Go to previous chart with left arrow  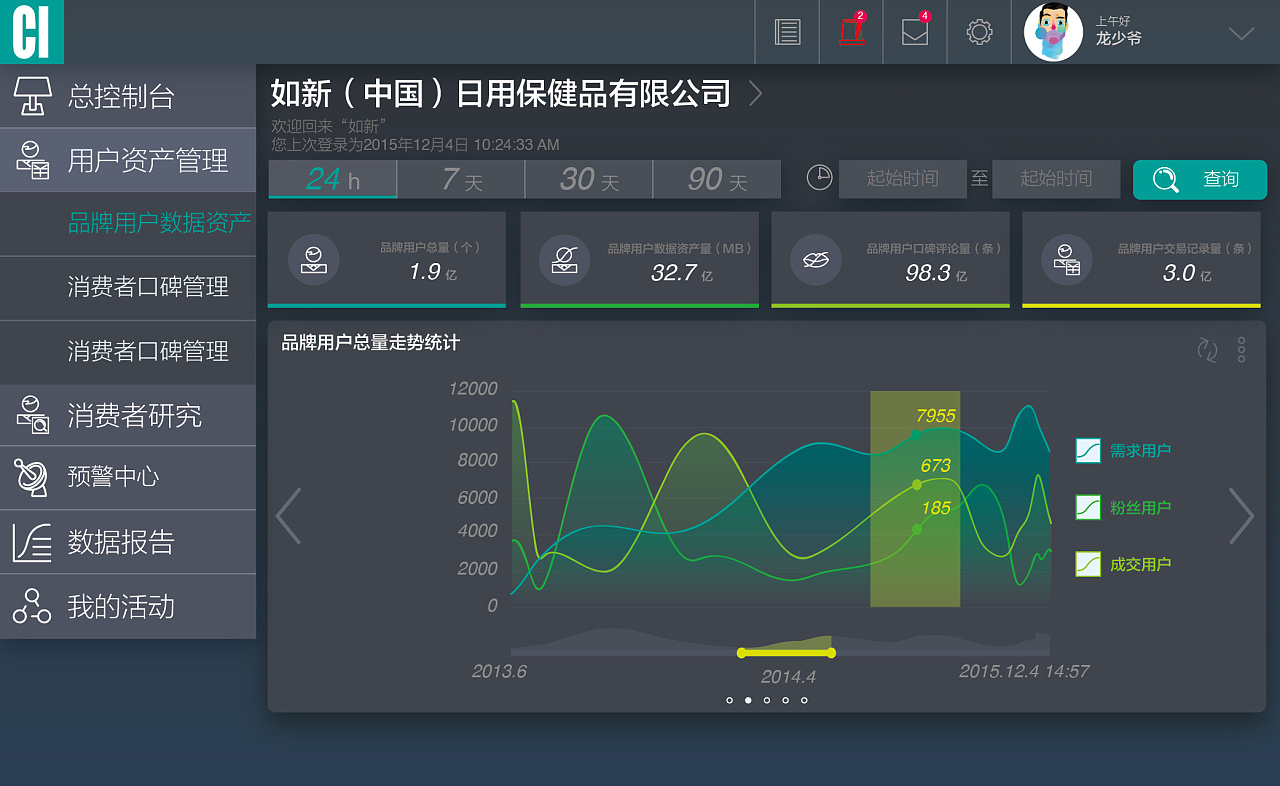[288, 516]
